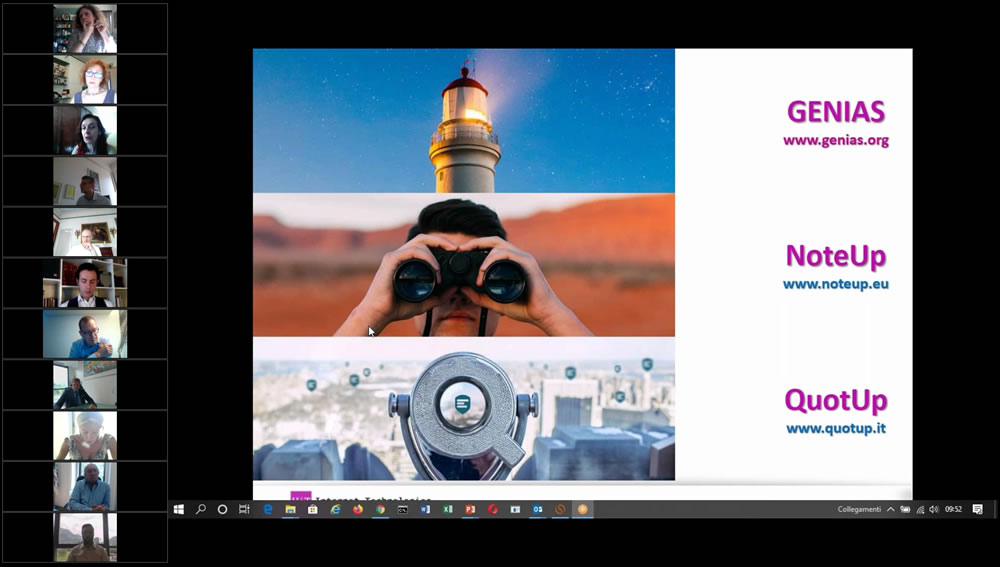Viewport: 1000px width, 567px height.
Task: Click the man with binoculars image
Action: point(464,265)
